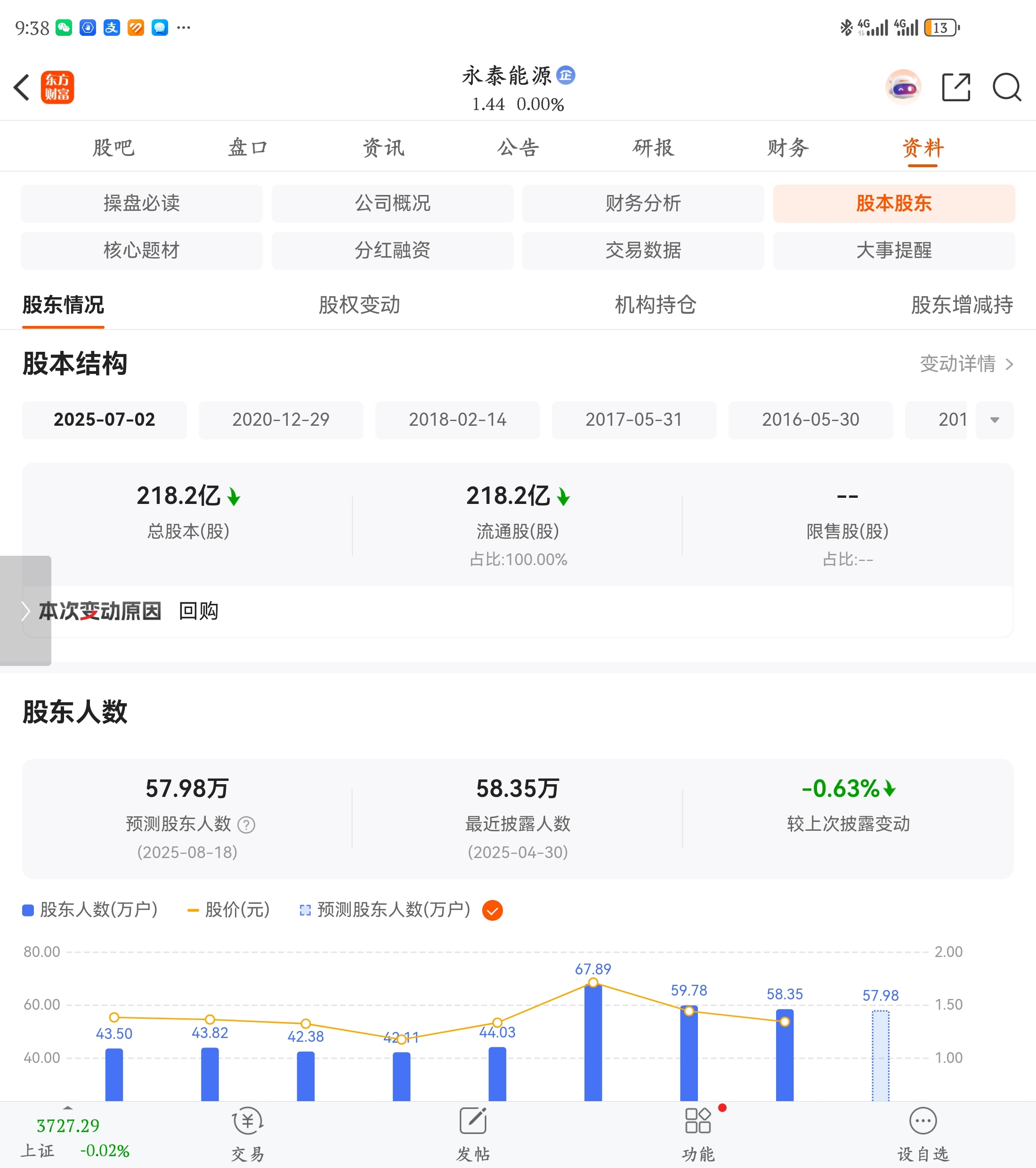Select the 股本股东 section

coord(894,203)
